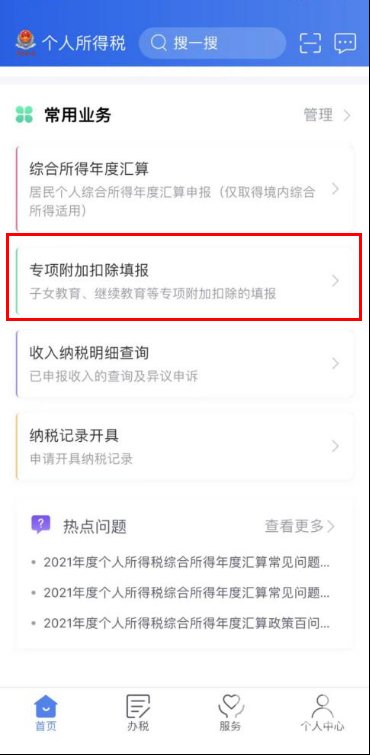Tap the green four-dot 常用业务 icon
Viewport: 370px width, 755px height.
(x=24, y=115)
